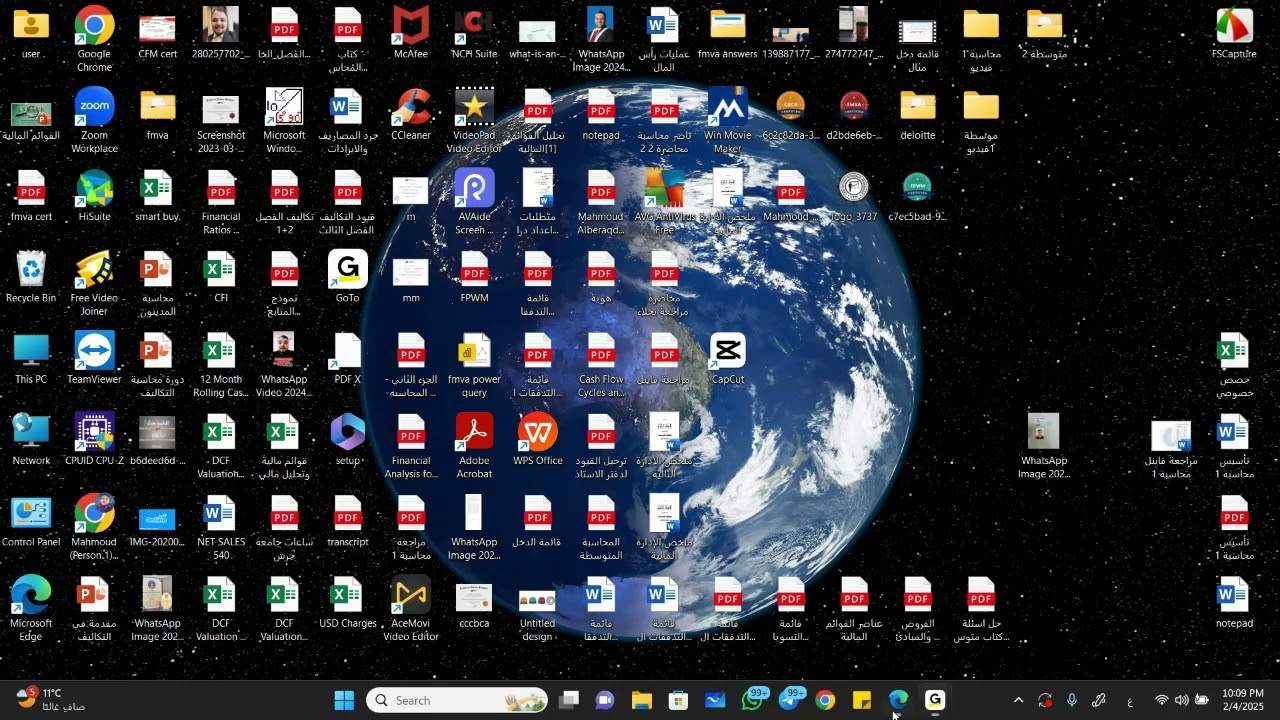This screenshot has height=720, width=1280.
Task: Select the FPWM PDF file
Action: pos(474,276)
